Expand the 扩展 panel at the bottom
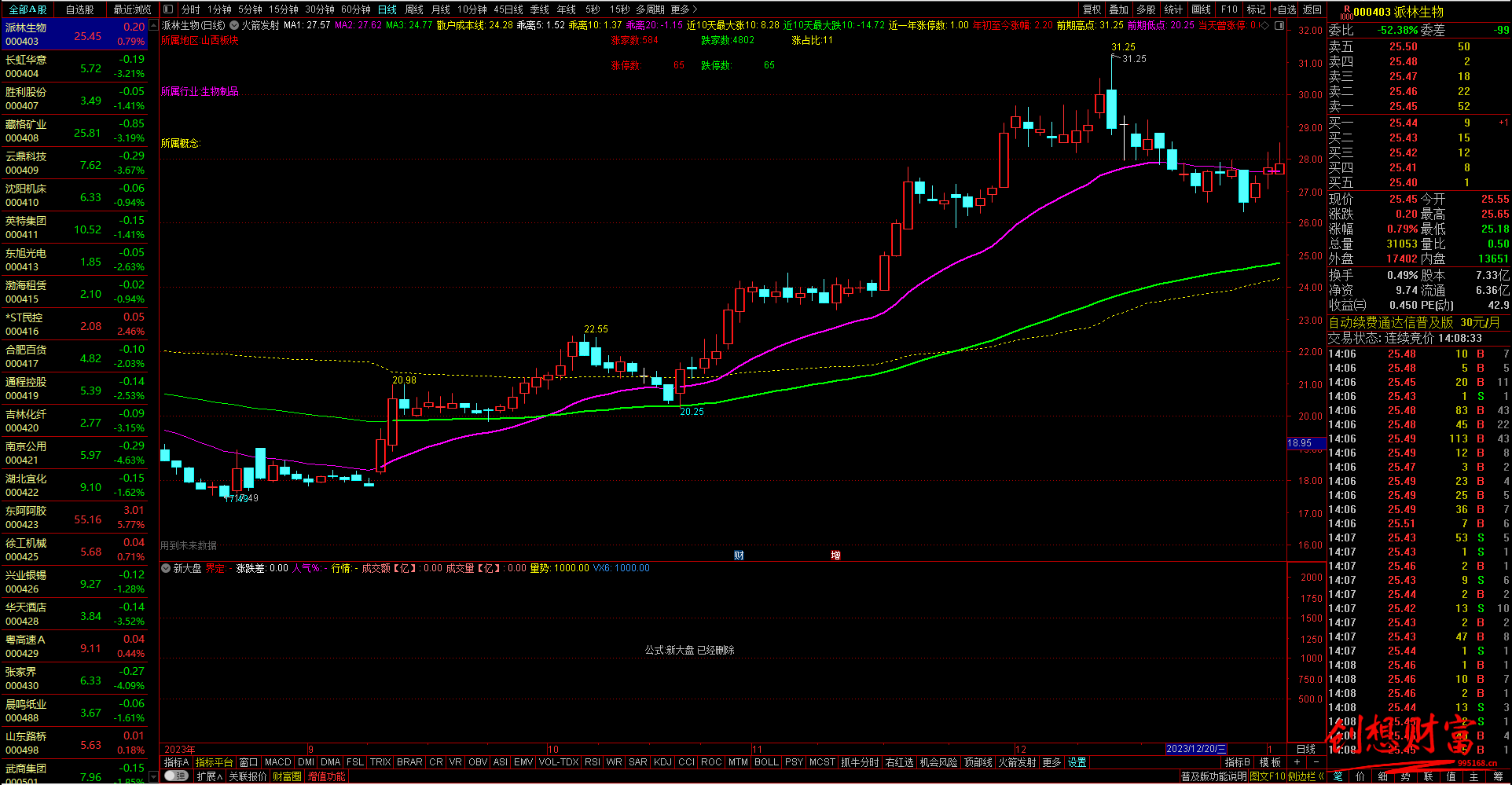Screen dimensions: 1512x785 [x=210, y=776]
